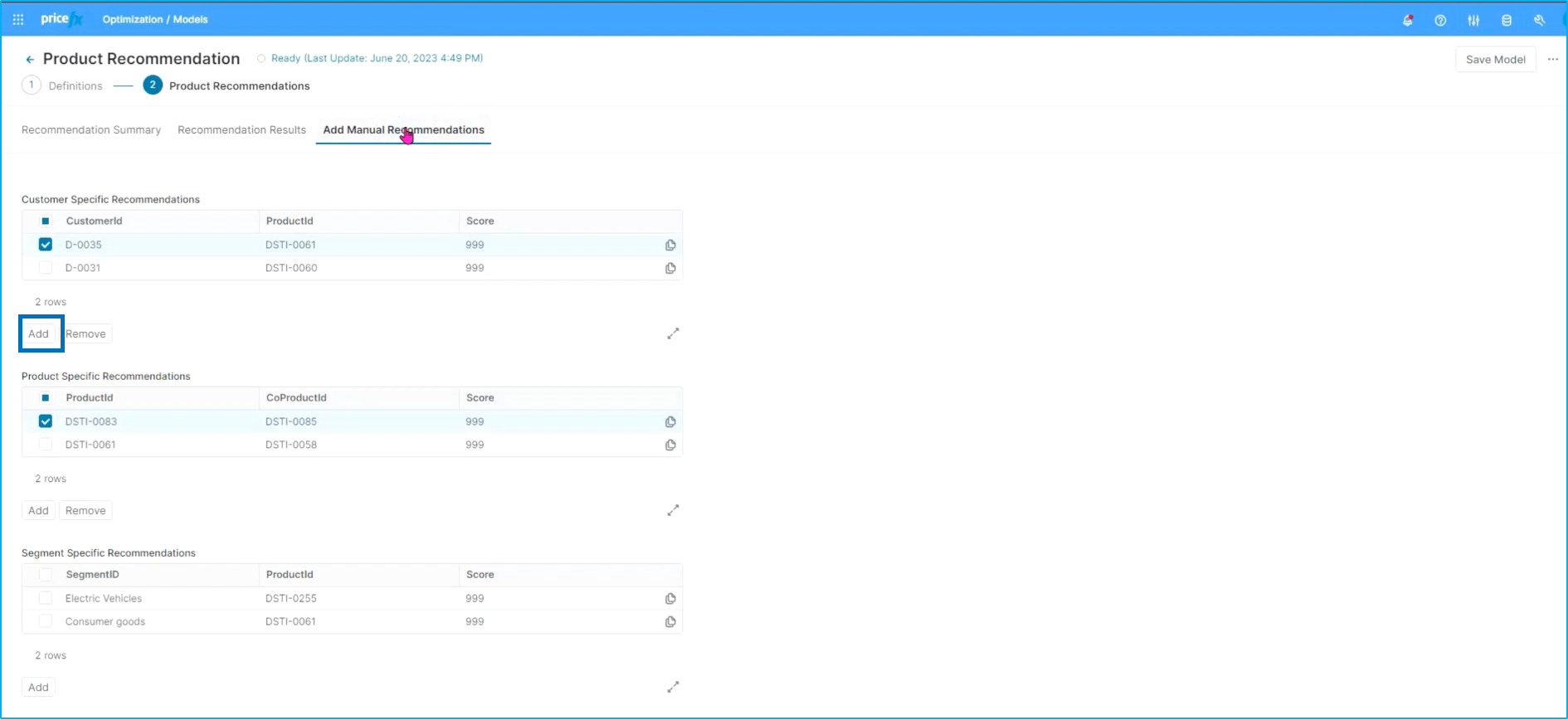The height and width of the screenshot is (720, 1568).
Task: Duplicate the Consumer goods row with copy icon
Action: (x=670, y=621)
